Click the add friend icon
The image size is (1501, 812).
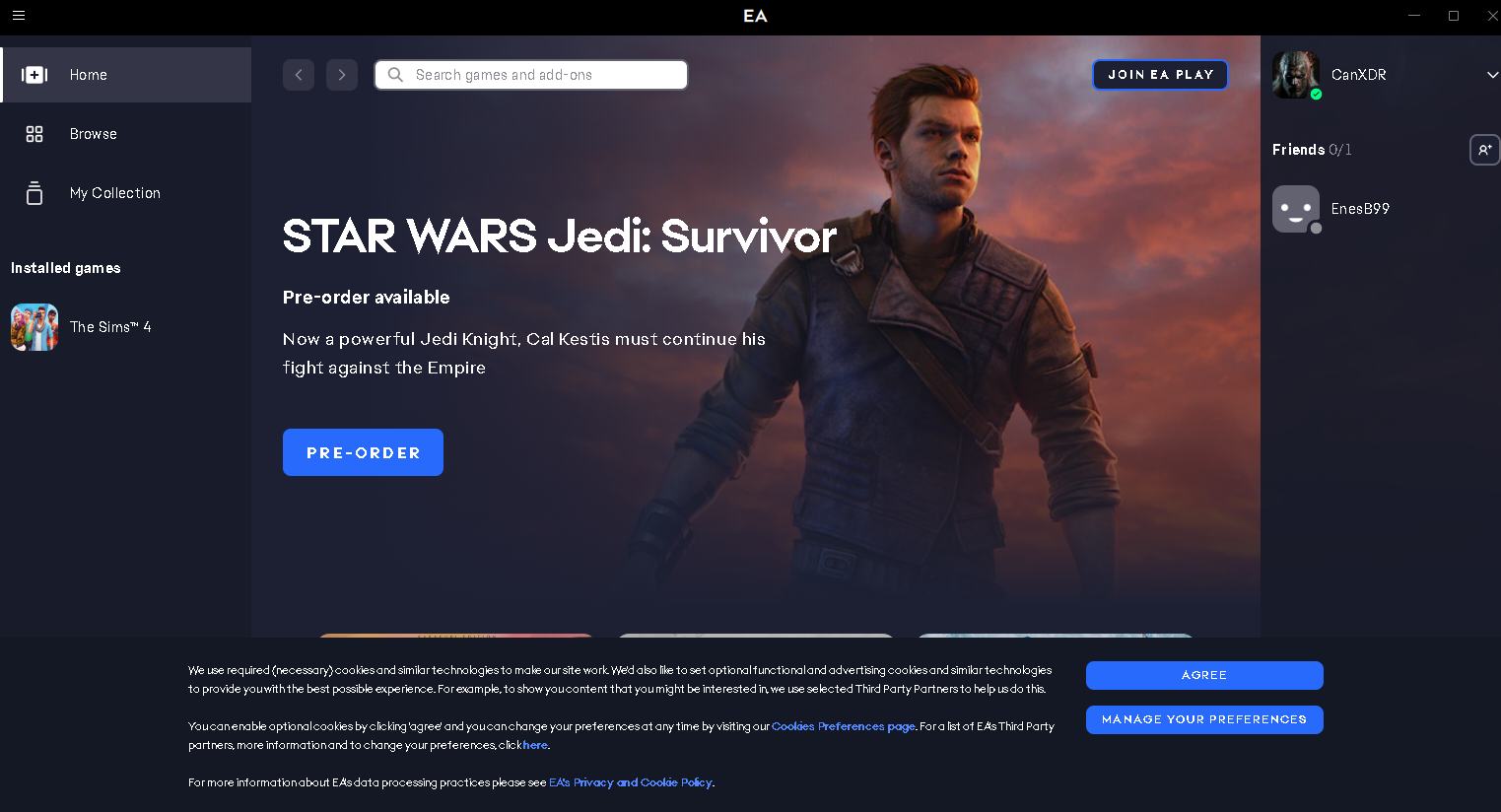[x=1484, y=150]
